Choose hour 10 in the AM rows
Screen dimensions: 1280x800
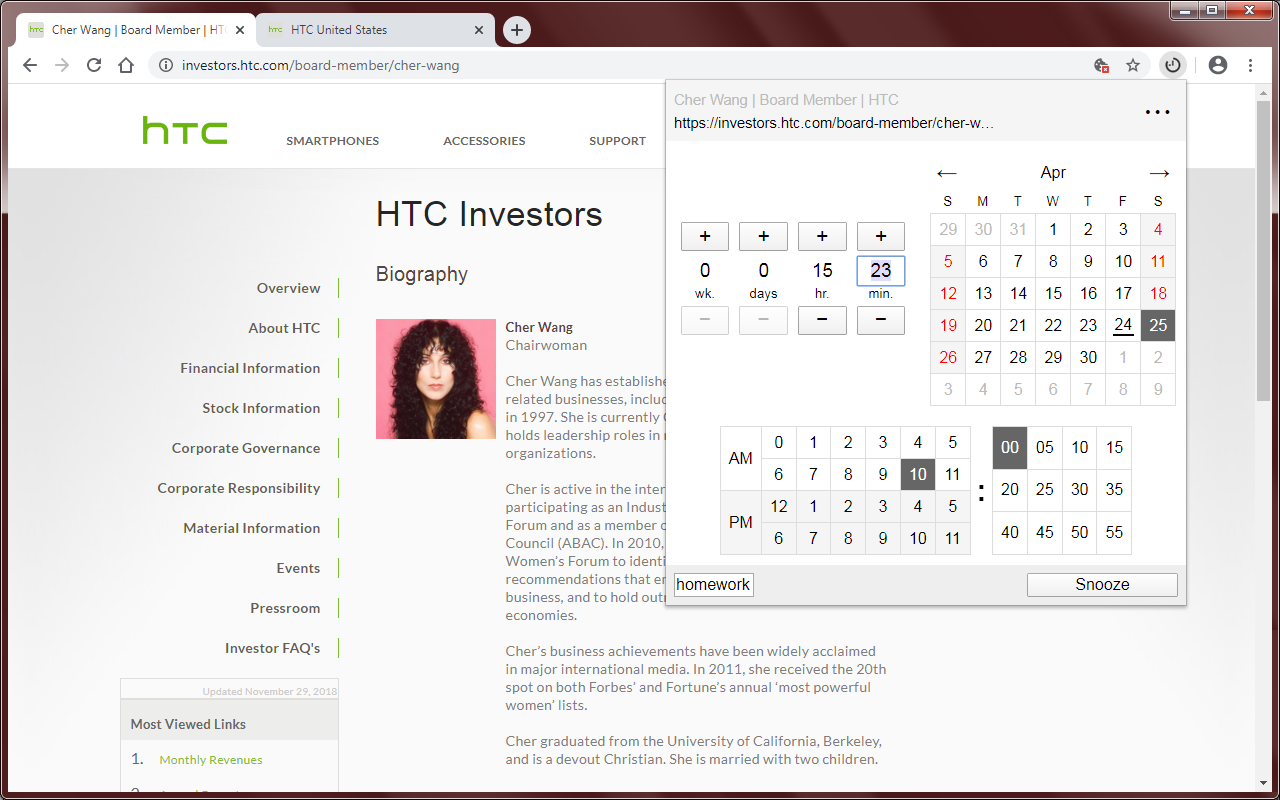918,474
